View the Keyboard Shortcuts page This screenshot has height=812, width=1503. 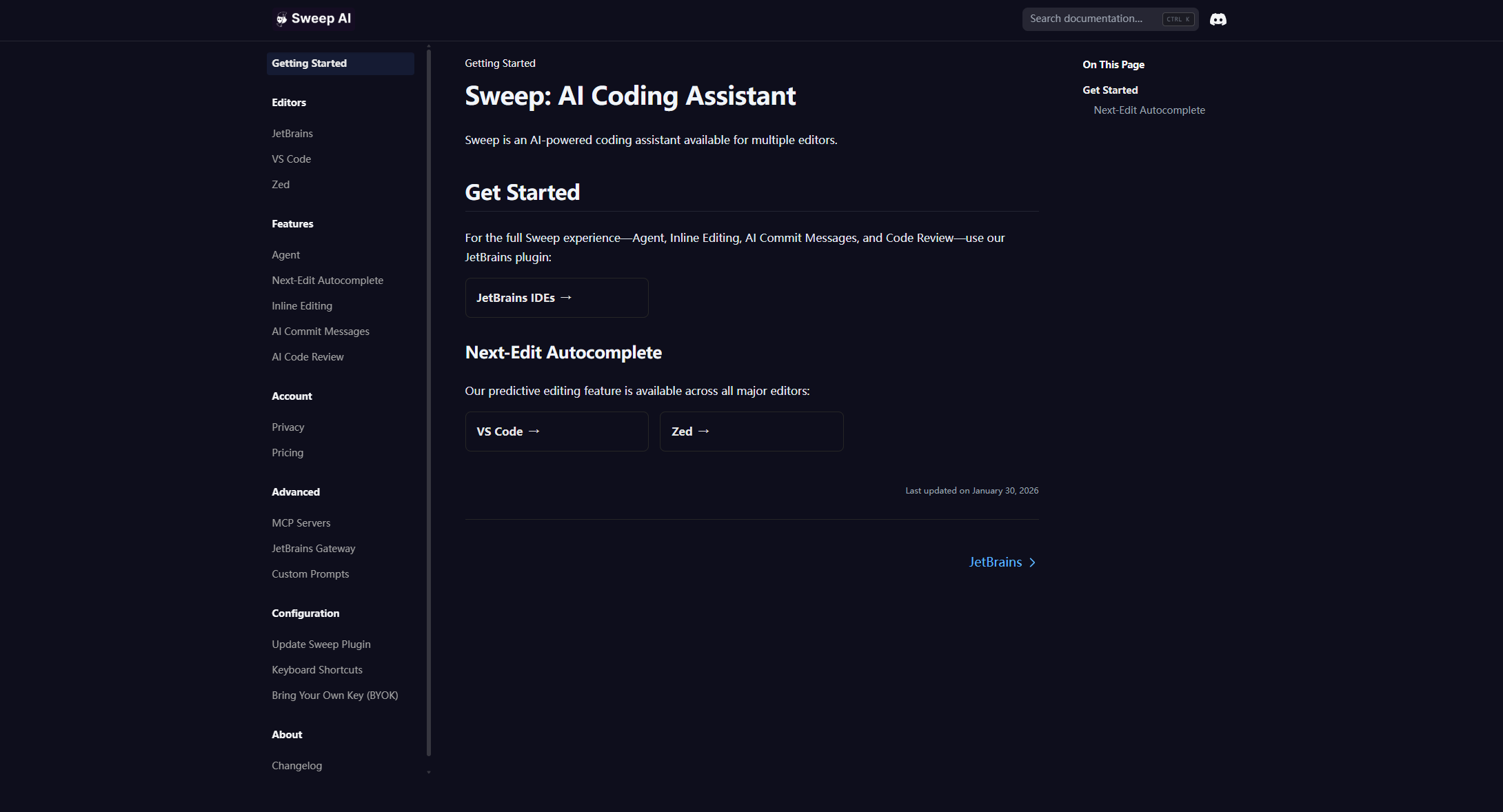pos(317,670)
